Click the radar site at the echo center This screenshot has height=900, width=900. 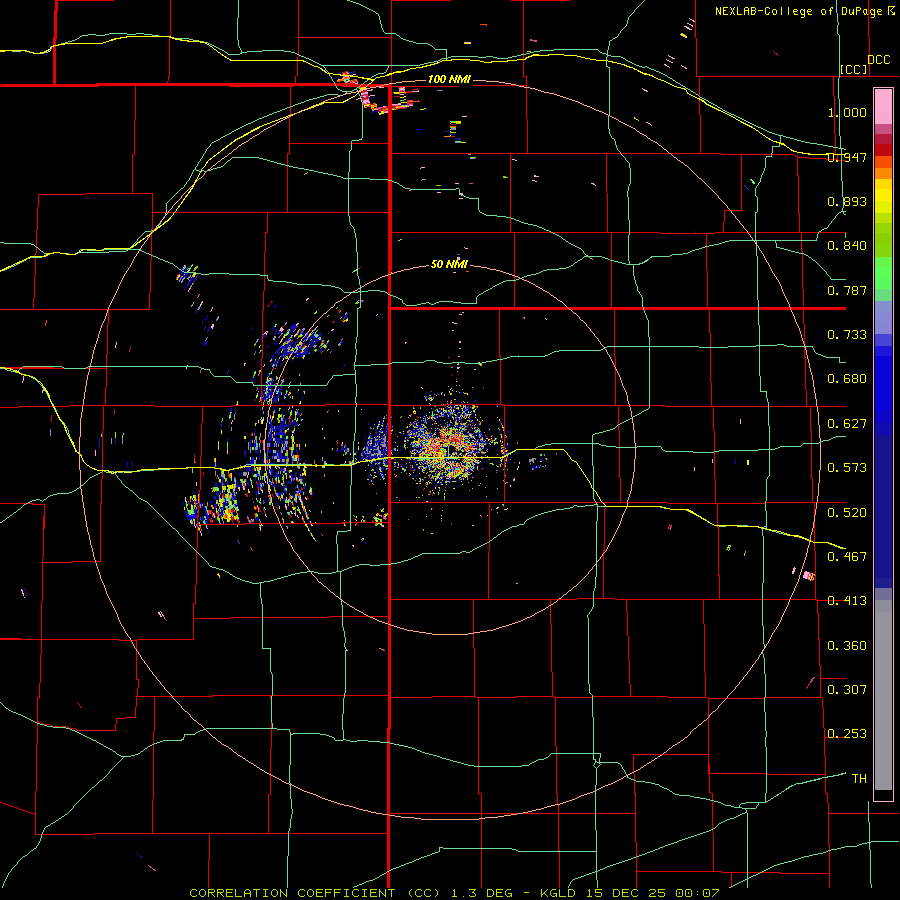coord(451,449)
